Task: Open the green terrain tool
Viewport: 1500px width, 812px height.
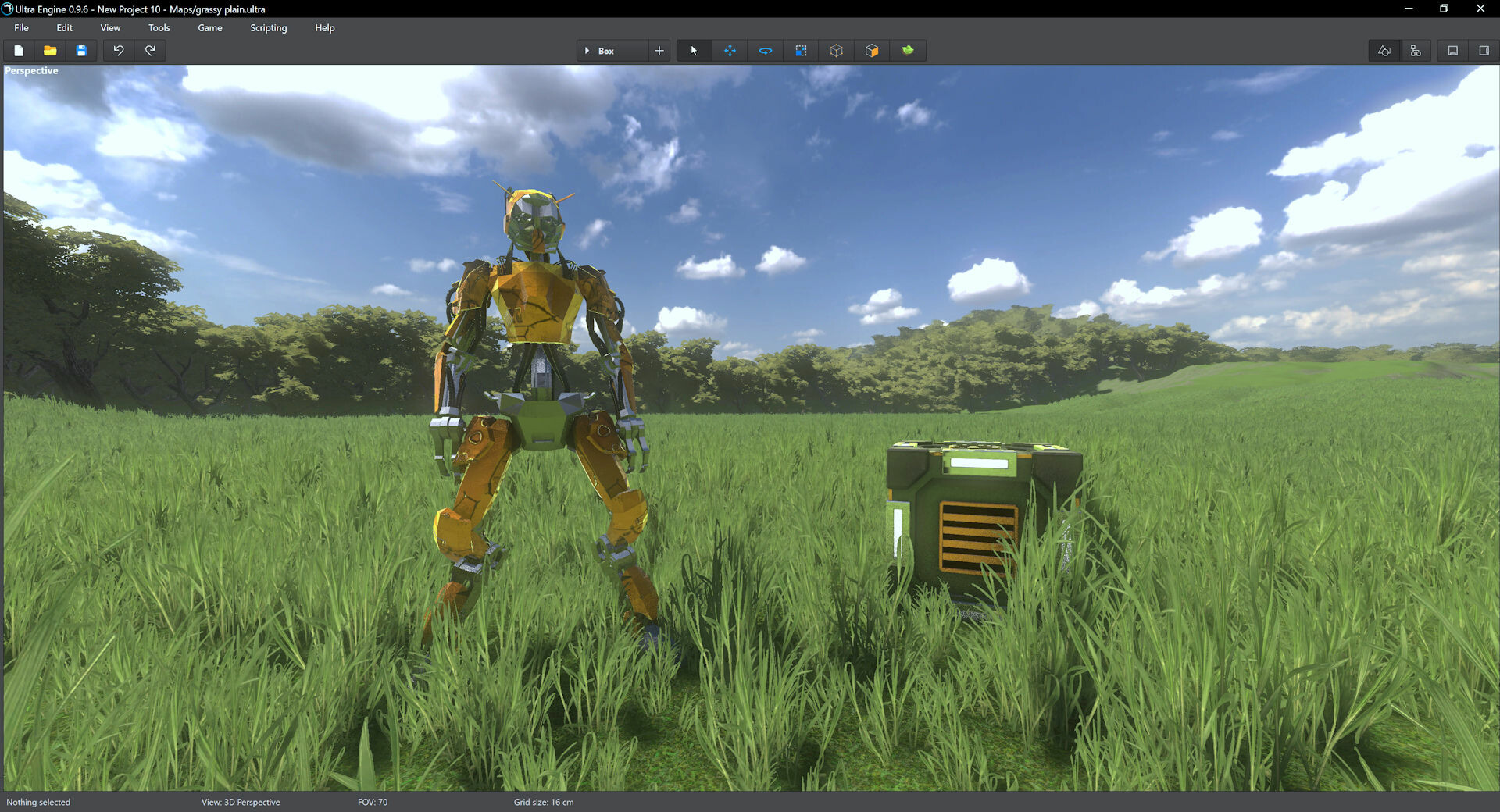Action: coord(908,51)
